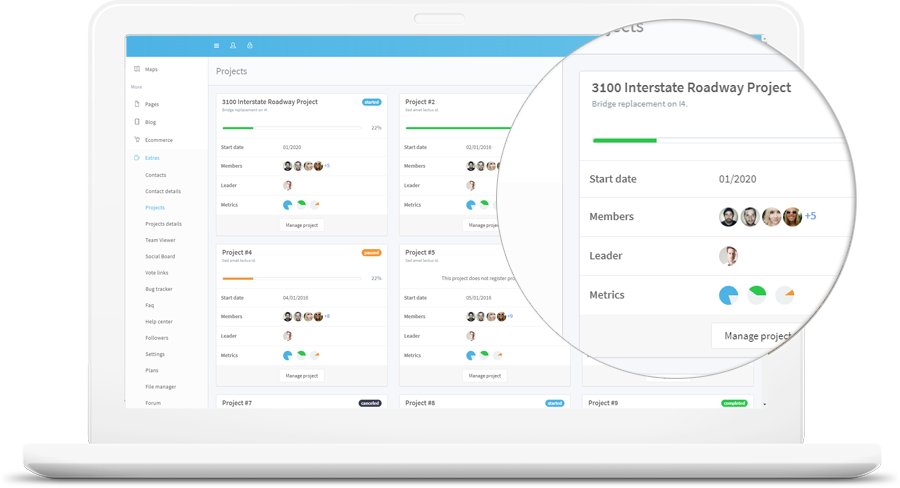The image size is (900, 488).
Task: Click the leader avatar of Project #2
Action: point(471,185)
